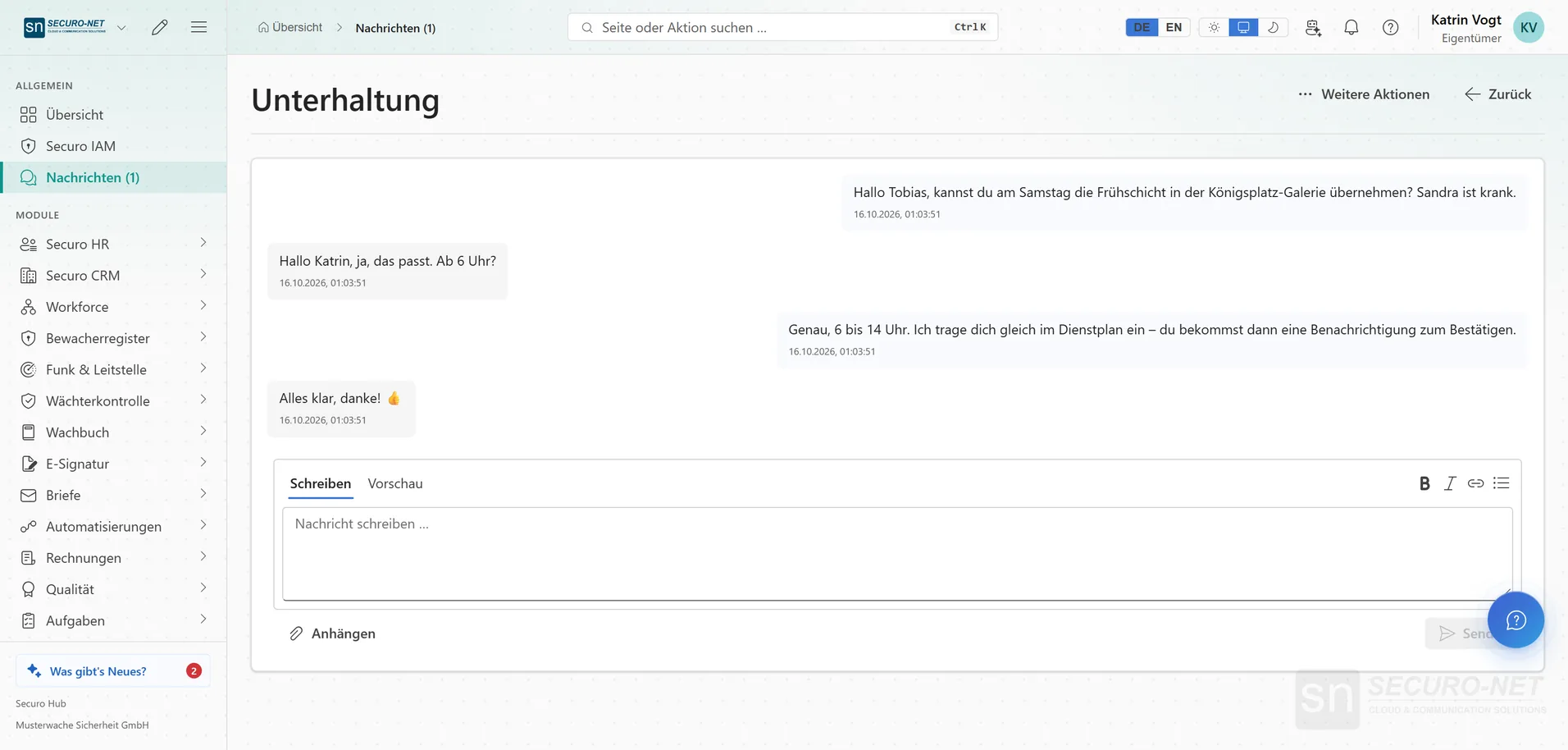The width and height of the screenshot is (1568, 750).
Task: Click the bold formatting icon
Action: click(1424, 483)
